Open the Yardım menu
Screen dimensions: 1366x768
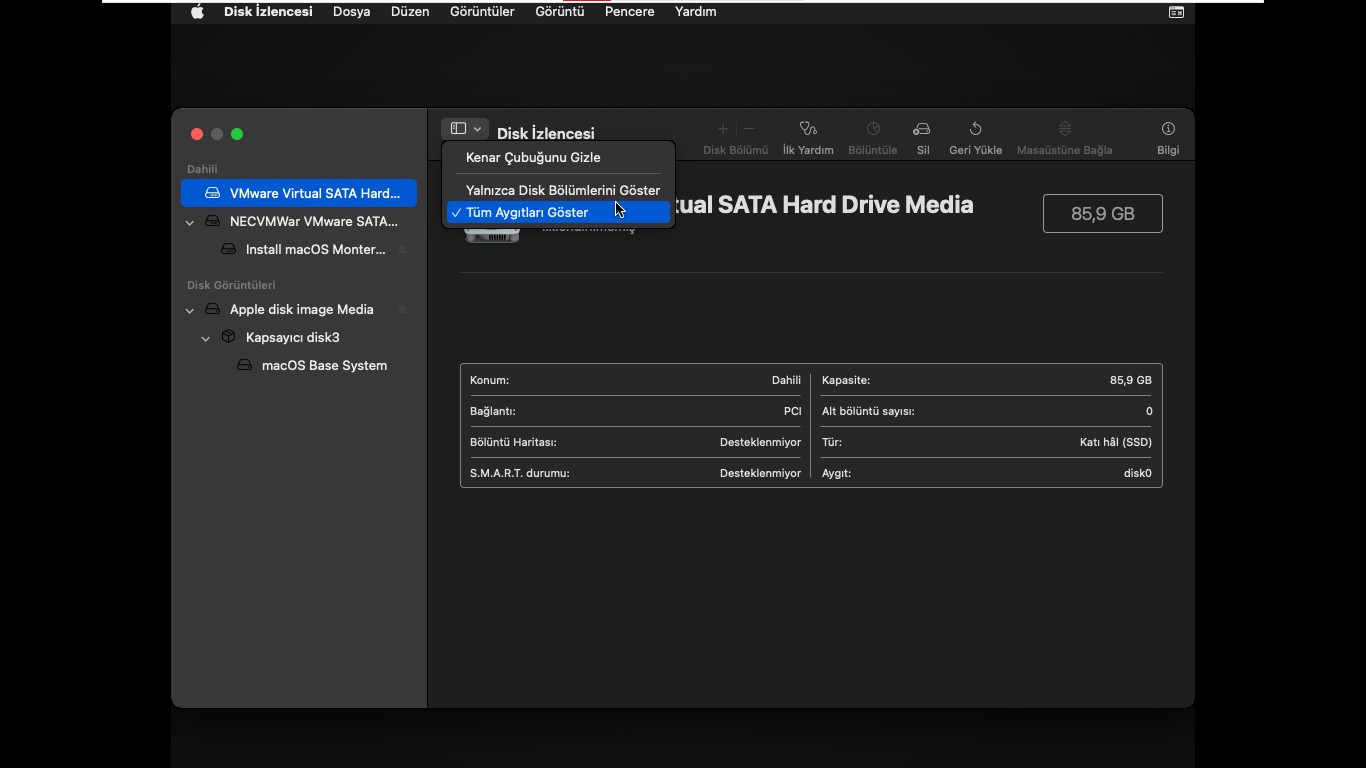pyautogui.click(x=695, y=12)
